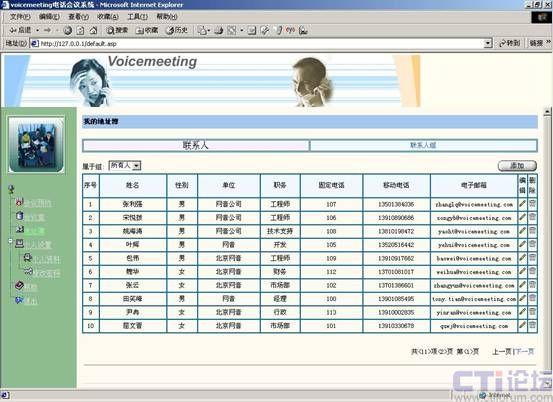Open the highlighted green sidebar tree item

tap(30, 230)
